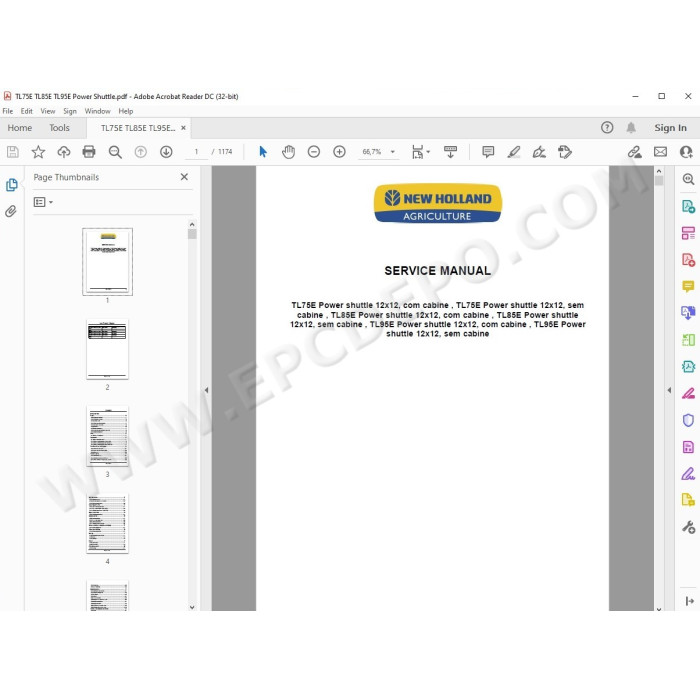Screen dimensions: 700x700
Task: Activate the Hand pan tool
Action: (288, 152)
